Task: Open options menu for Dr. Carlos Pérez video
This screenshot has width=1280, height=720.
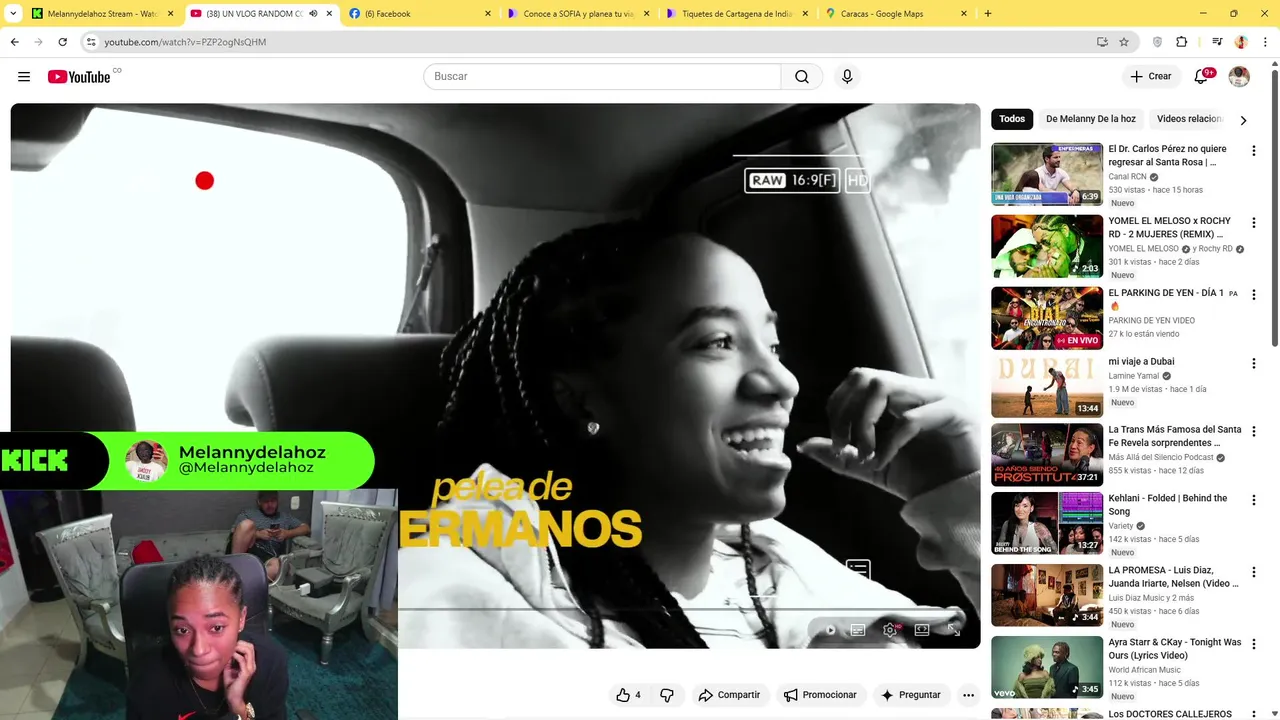Action: (1253, 151)
